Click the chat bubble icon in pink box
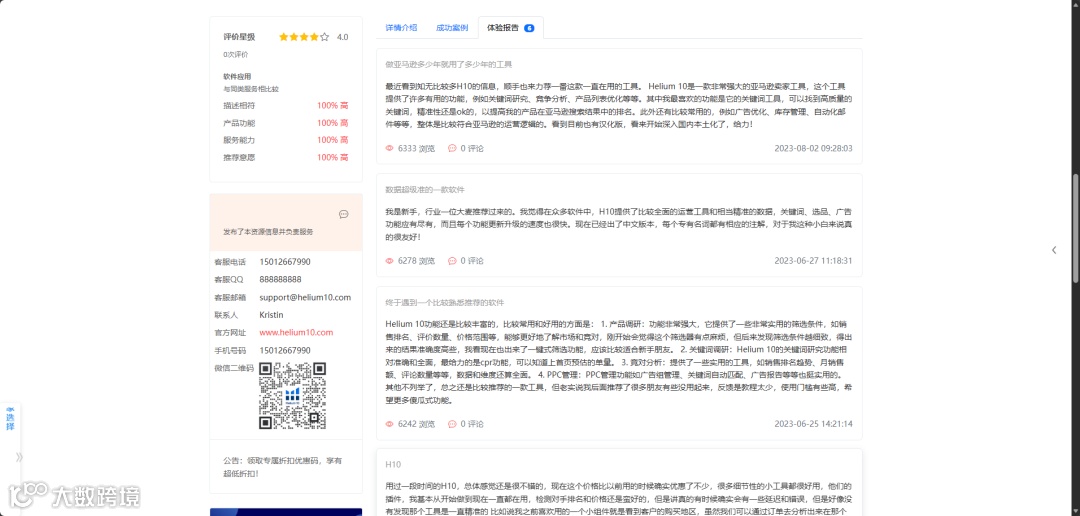 344,214
